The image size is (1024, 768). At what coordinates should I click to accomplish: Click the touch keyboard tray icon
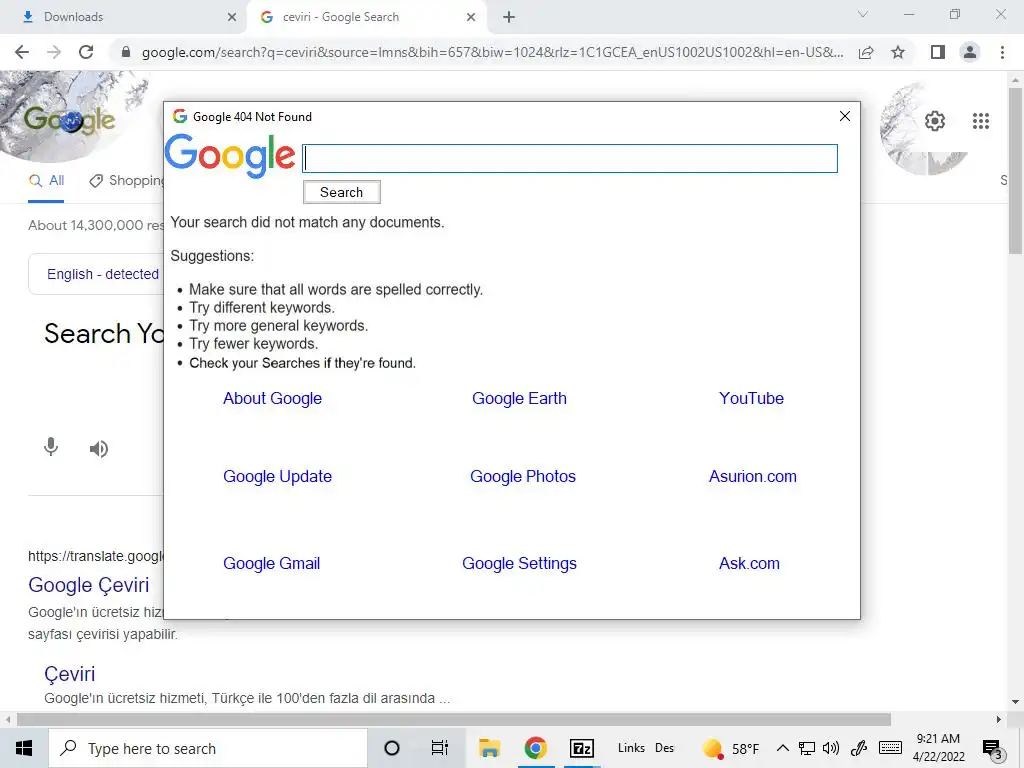click(890, 748)
